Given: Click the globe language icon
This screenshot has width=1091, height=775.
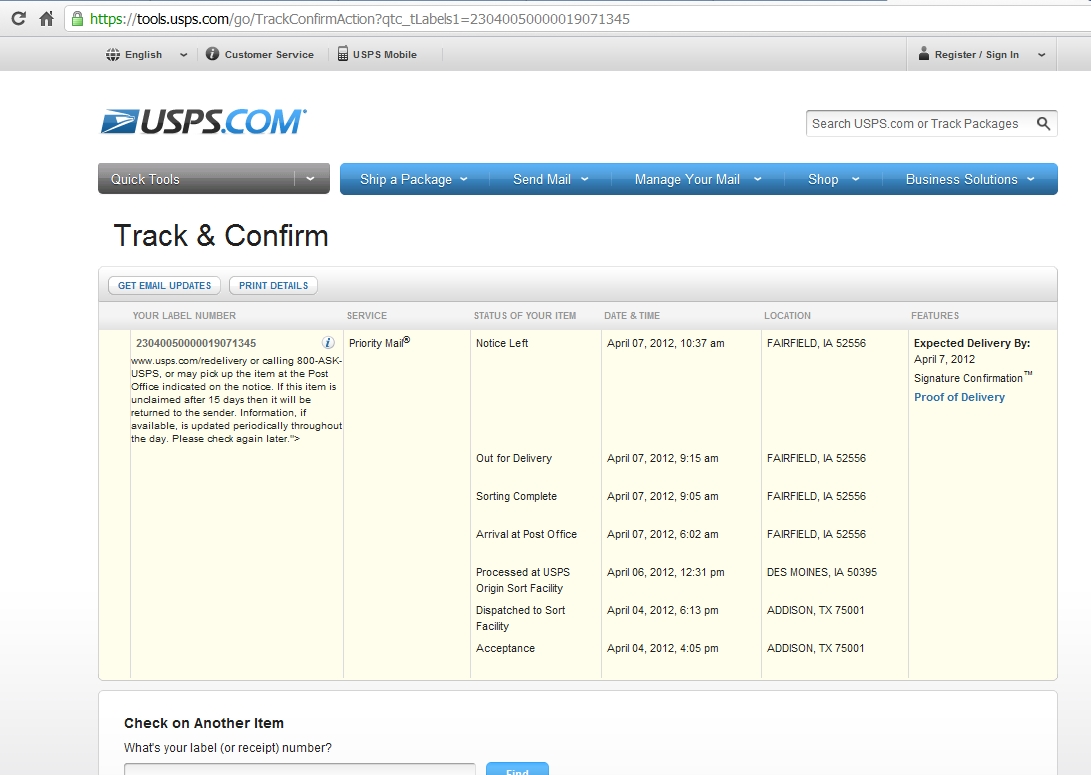Looking at the screenshot, I should point(113,54).
